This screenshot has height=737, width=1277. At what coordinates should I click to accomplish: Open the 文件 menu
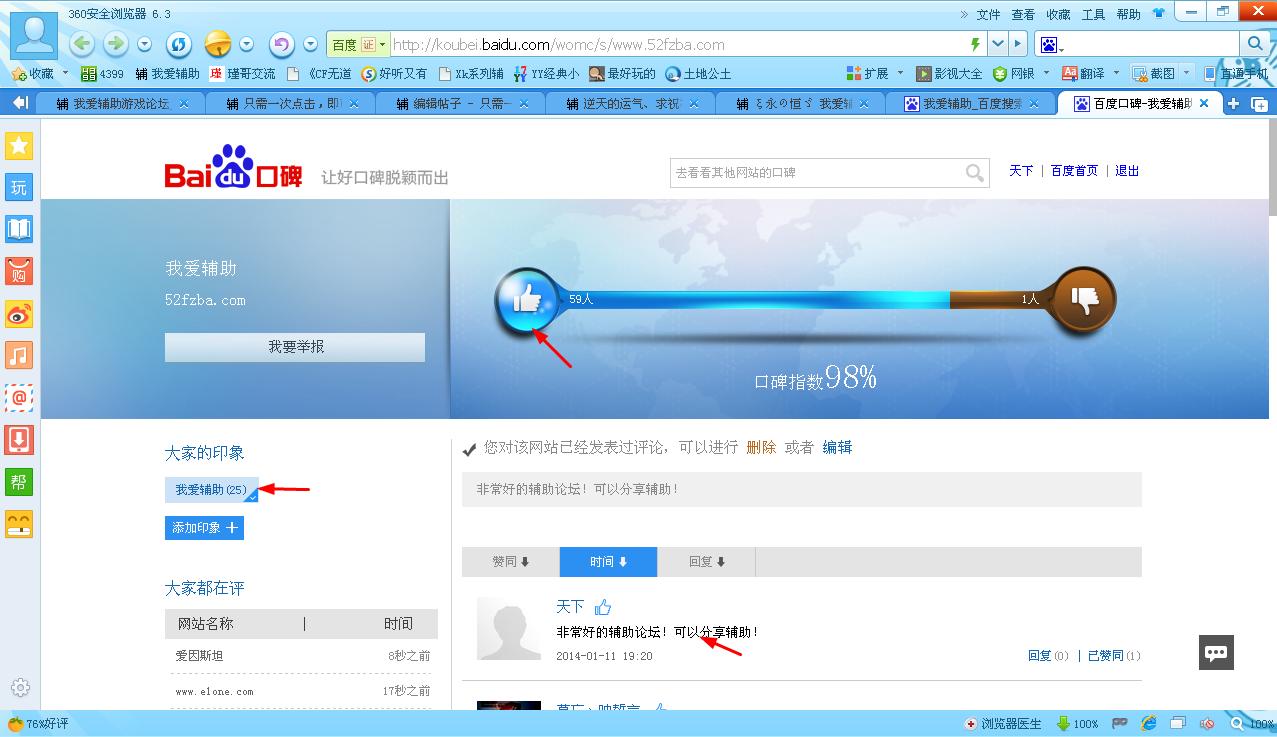(988, 14)
